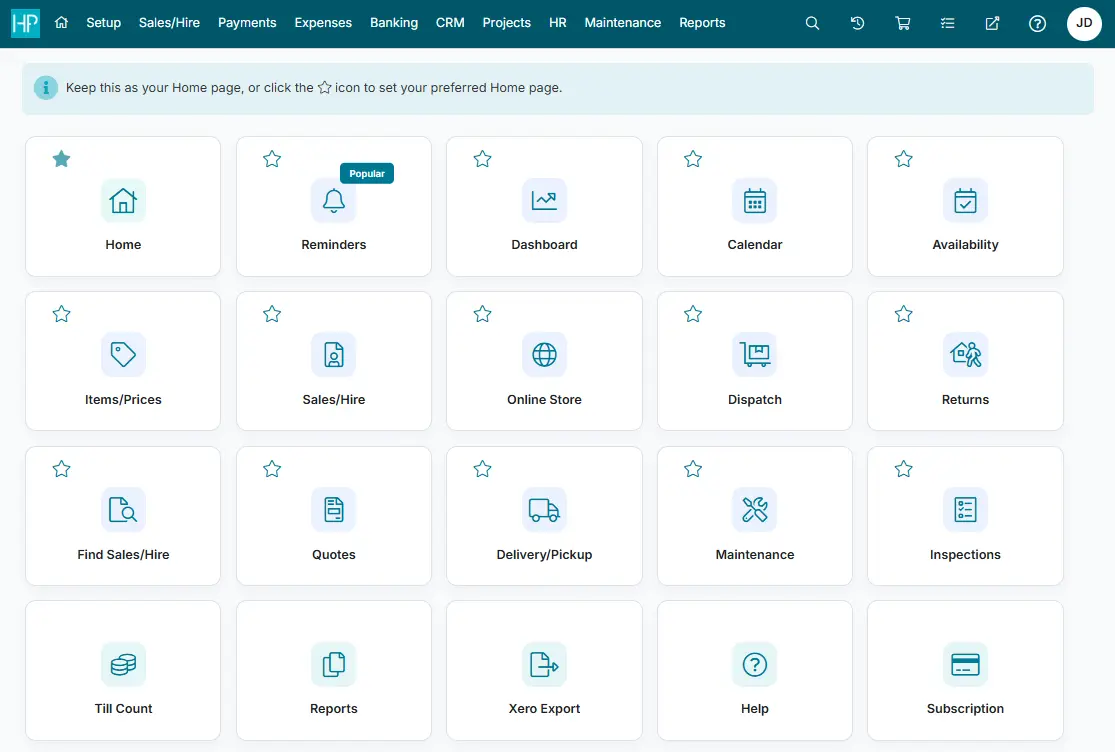The width and height of the screenshot is (1115, 752).
Task: Click the Availability calendar-check icon
Action: pyautogui.click(x=965, y=200)
